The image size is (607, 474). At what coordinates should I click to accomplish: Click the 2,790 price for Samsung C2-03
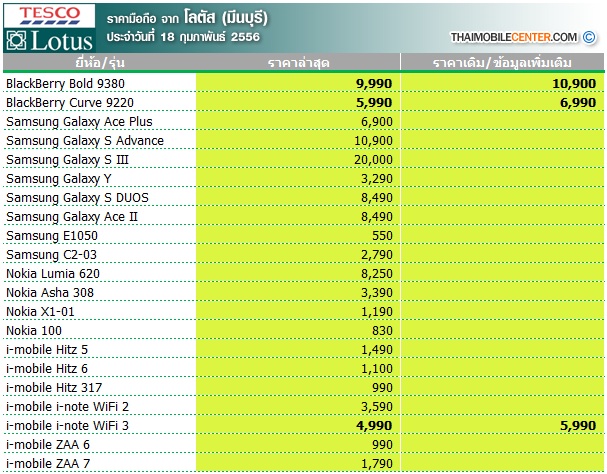point(377,254)
